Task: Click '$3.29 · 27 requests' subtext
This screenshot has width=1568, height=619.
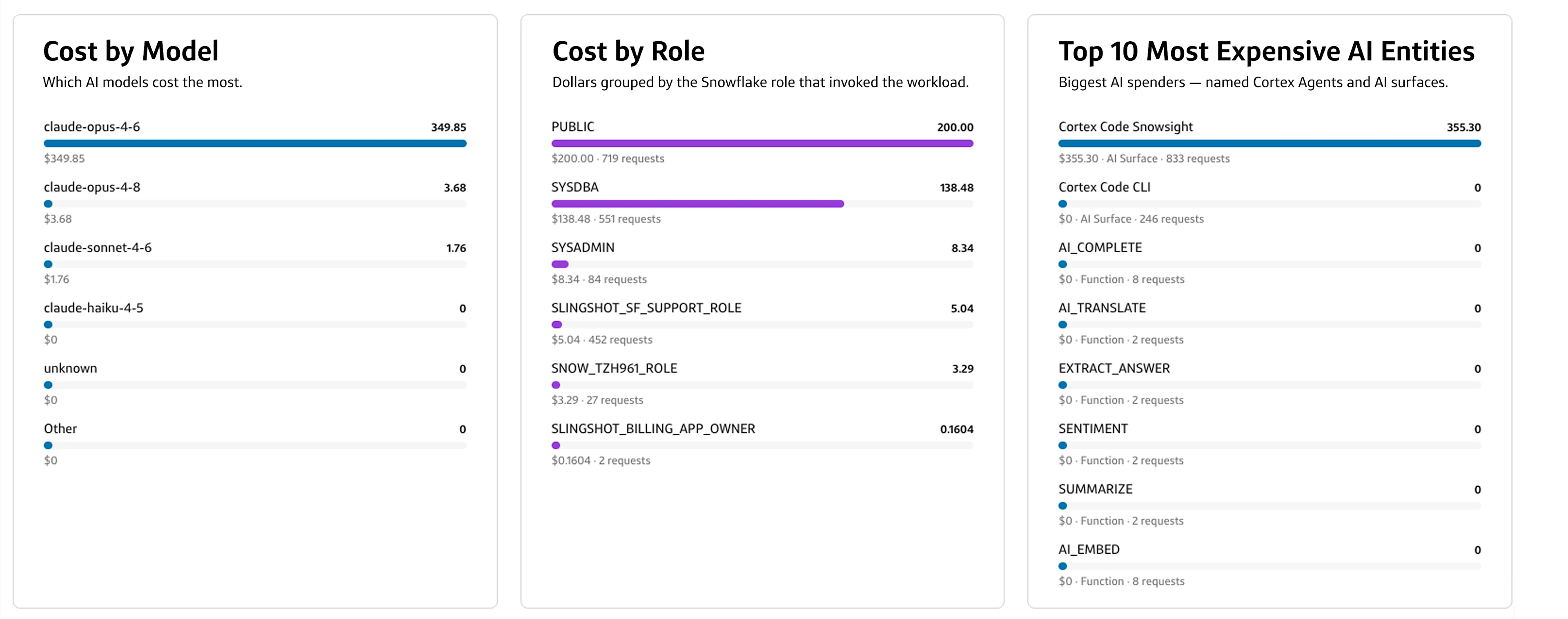Action: pyautogui.click(x=597, y=400)
